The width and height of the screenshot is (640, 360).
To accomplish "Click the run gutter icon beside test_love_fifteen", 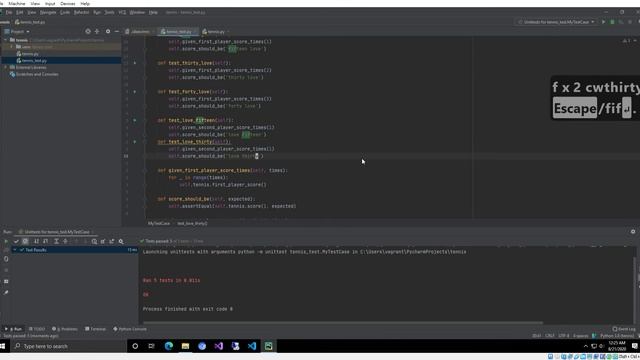I will coord(135,120).
